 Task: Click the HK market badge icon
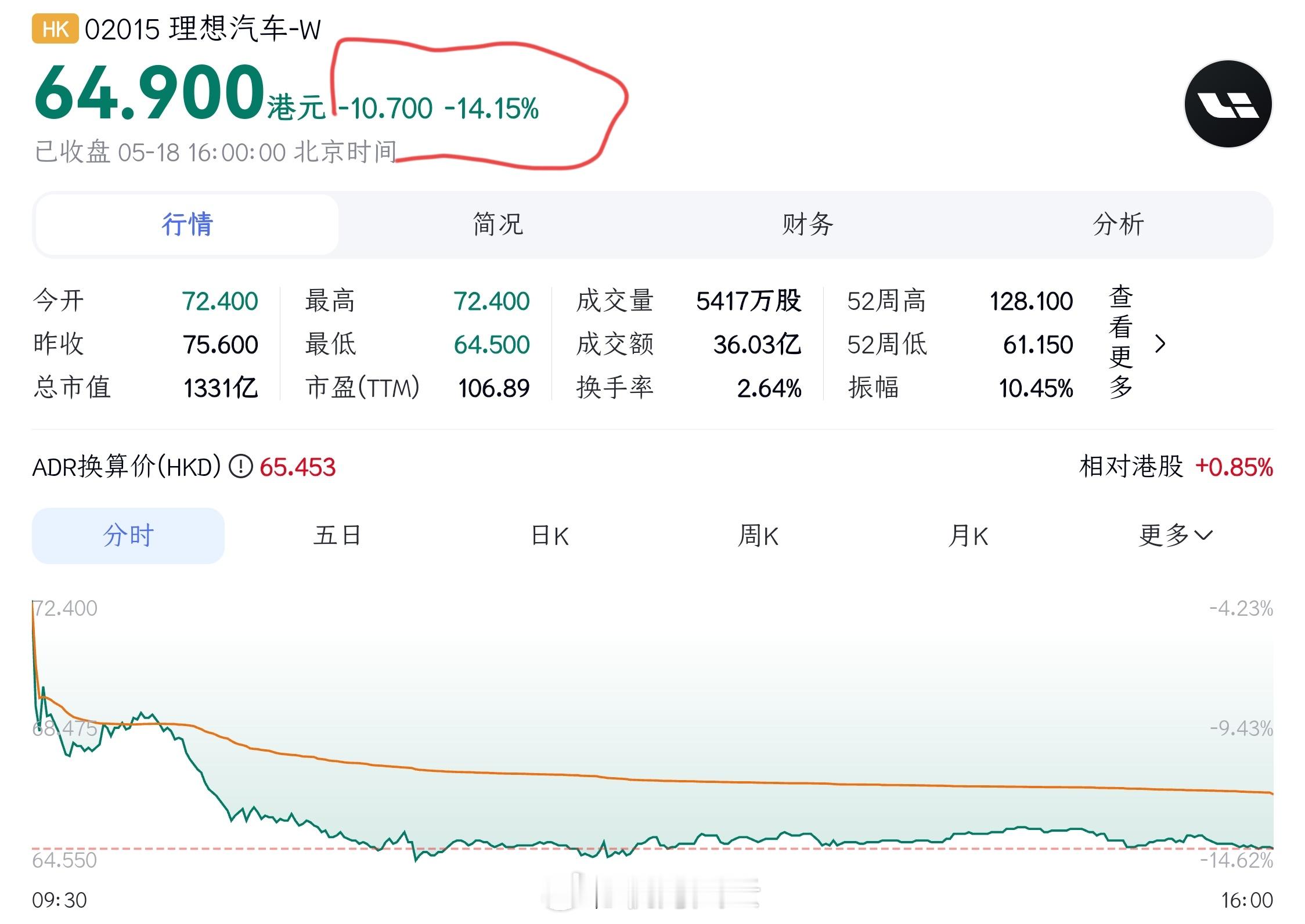pos(55,29)
